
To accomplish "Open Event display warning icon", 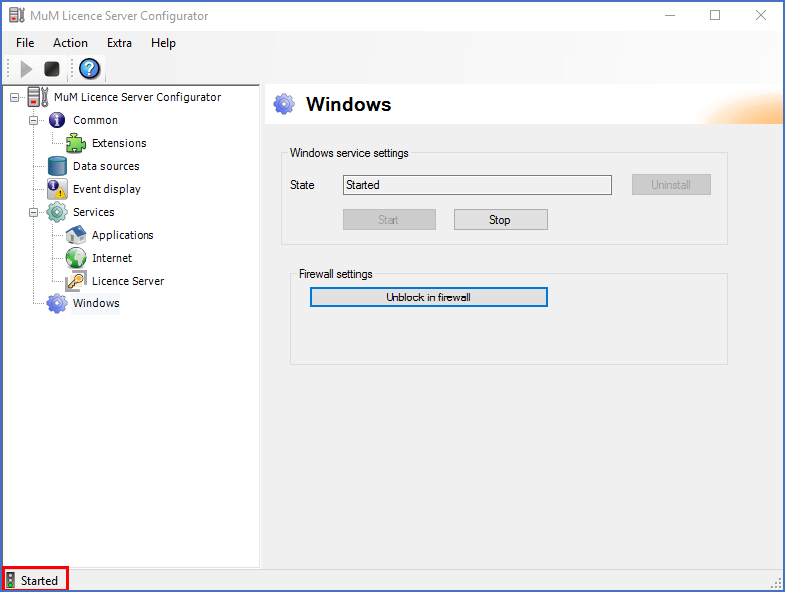I will pos(57,189).
